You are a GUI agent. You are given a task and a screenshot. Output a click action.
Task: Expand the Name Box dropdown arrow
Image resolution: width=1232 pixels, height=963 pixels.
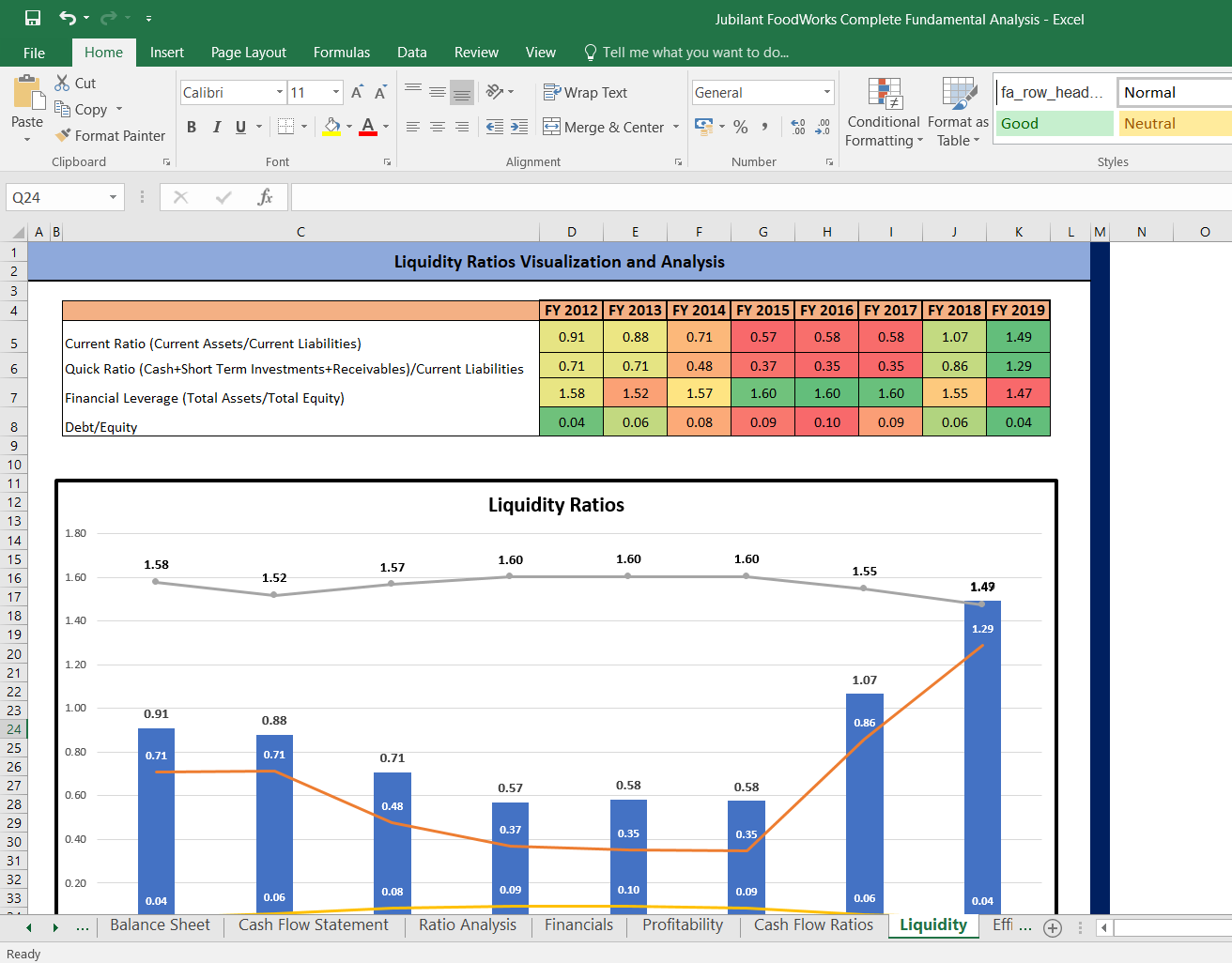click(113, 197)
